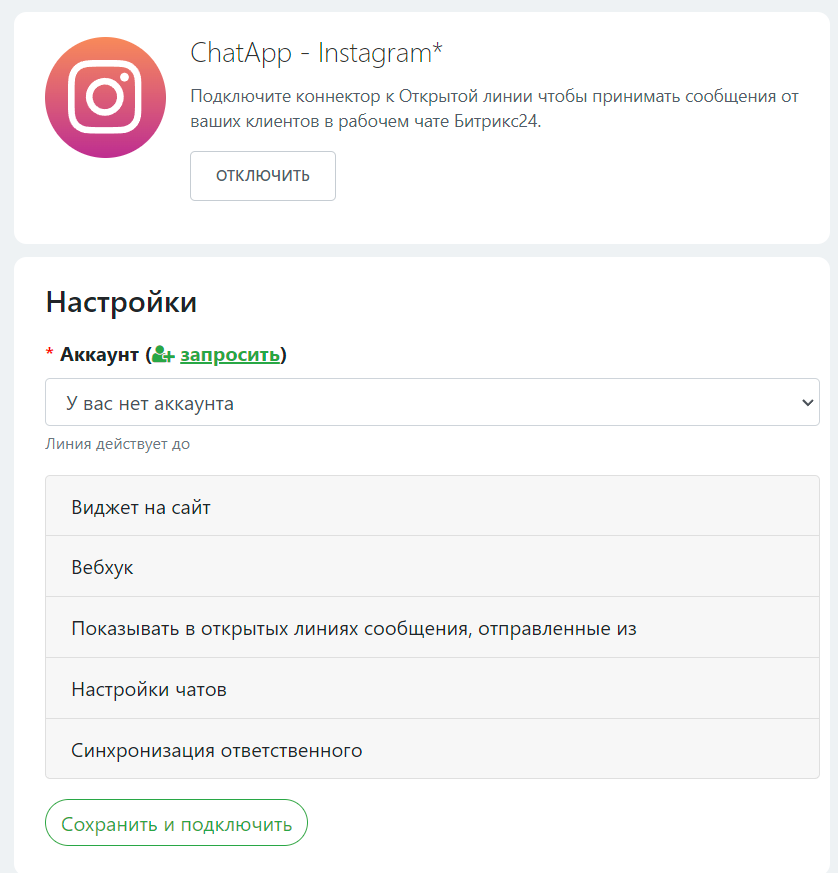Follow the запросить account request link
838x873 pixels.
[x=230, y=355]
